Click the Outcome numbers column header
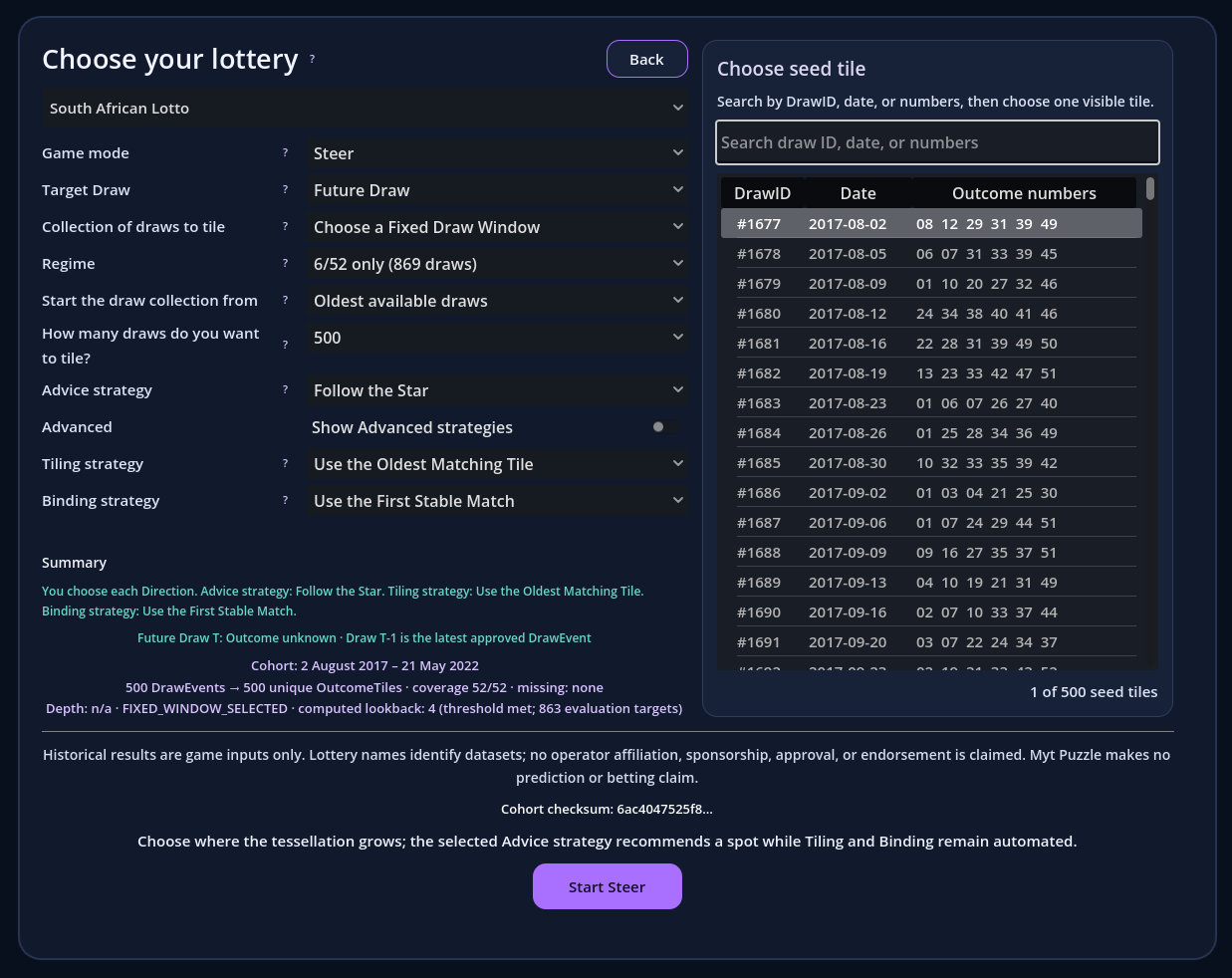This screenshot has width=1232, height=978. pyautogui.click(x=1024, y=193)
